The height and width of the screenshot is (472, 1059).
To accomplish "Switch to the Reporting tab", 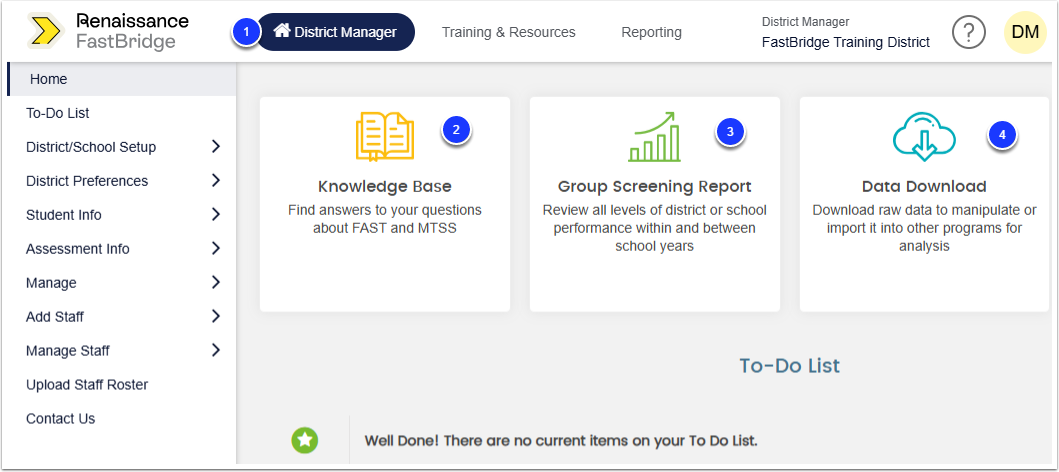I will click(x=651, y=32).
